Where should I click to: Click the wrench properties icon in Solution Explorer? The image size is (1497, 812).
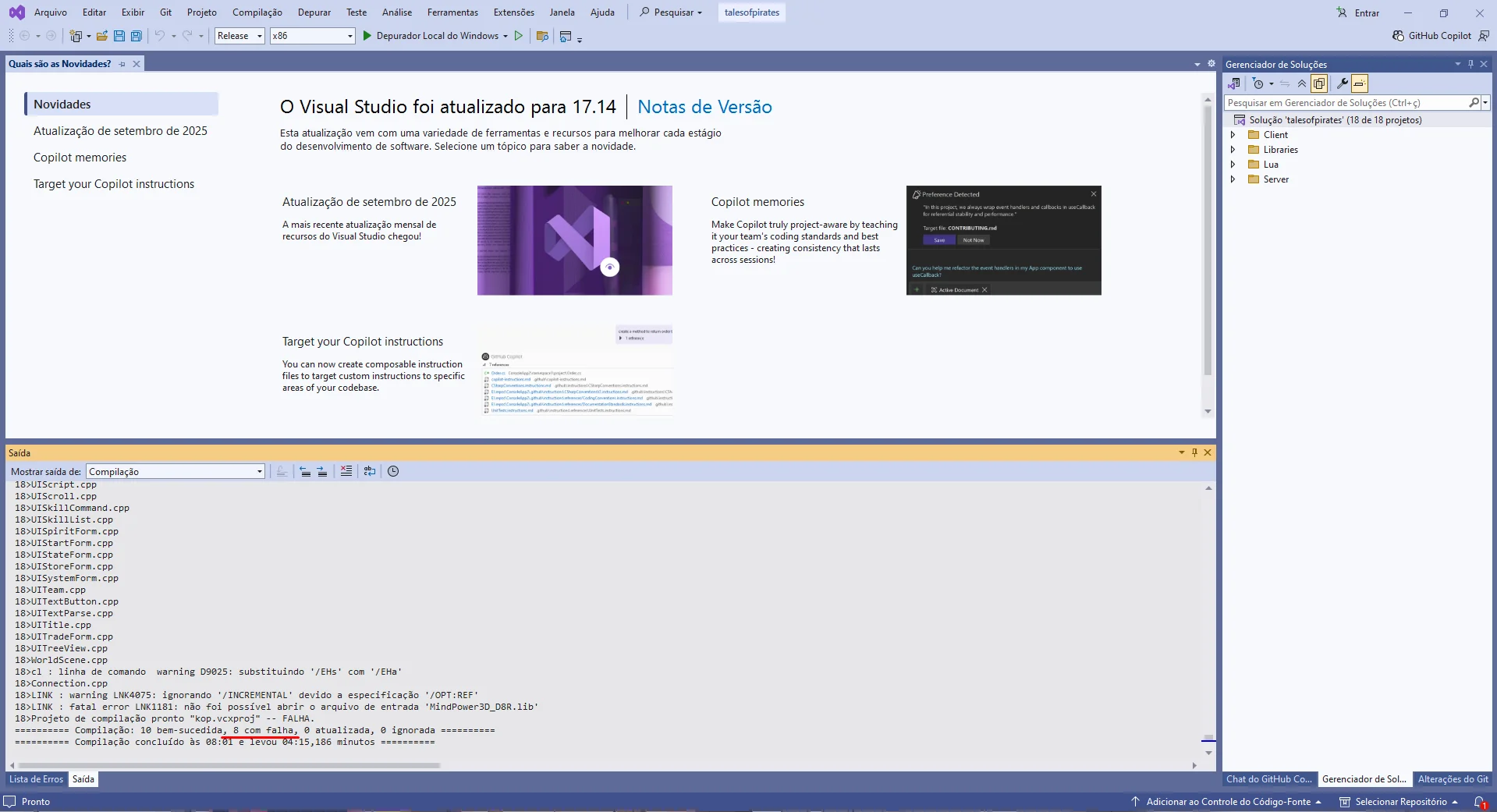(1342, 83)
